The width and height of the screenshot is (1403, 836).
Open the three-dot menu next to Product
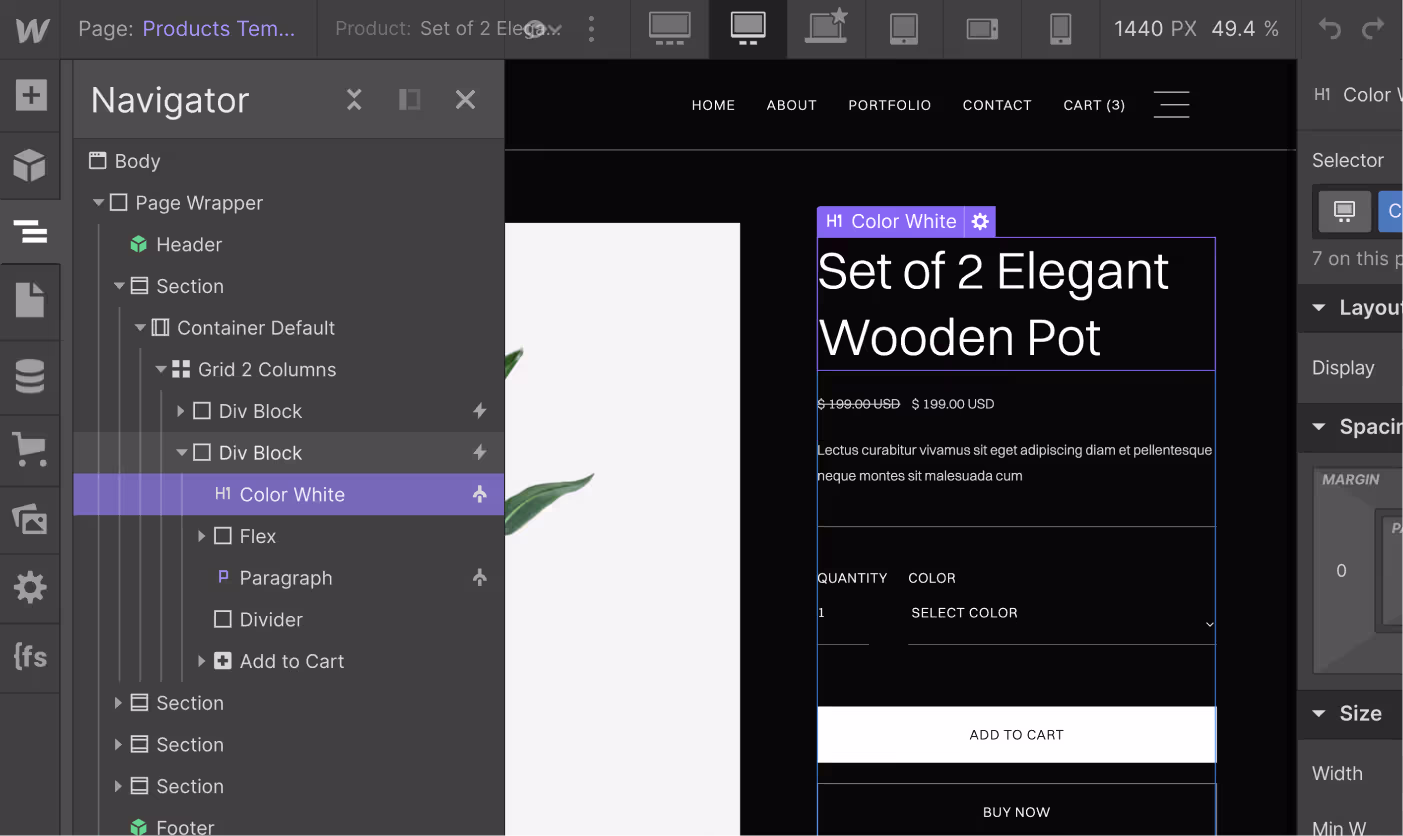pyautogui.click(x=591, y=29)
